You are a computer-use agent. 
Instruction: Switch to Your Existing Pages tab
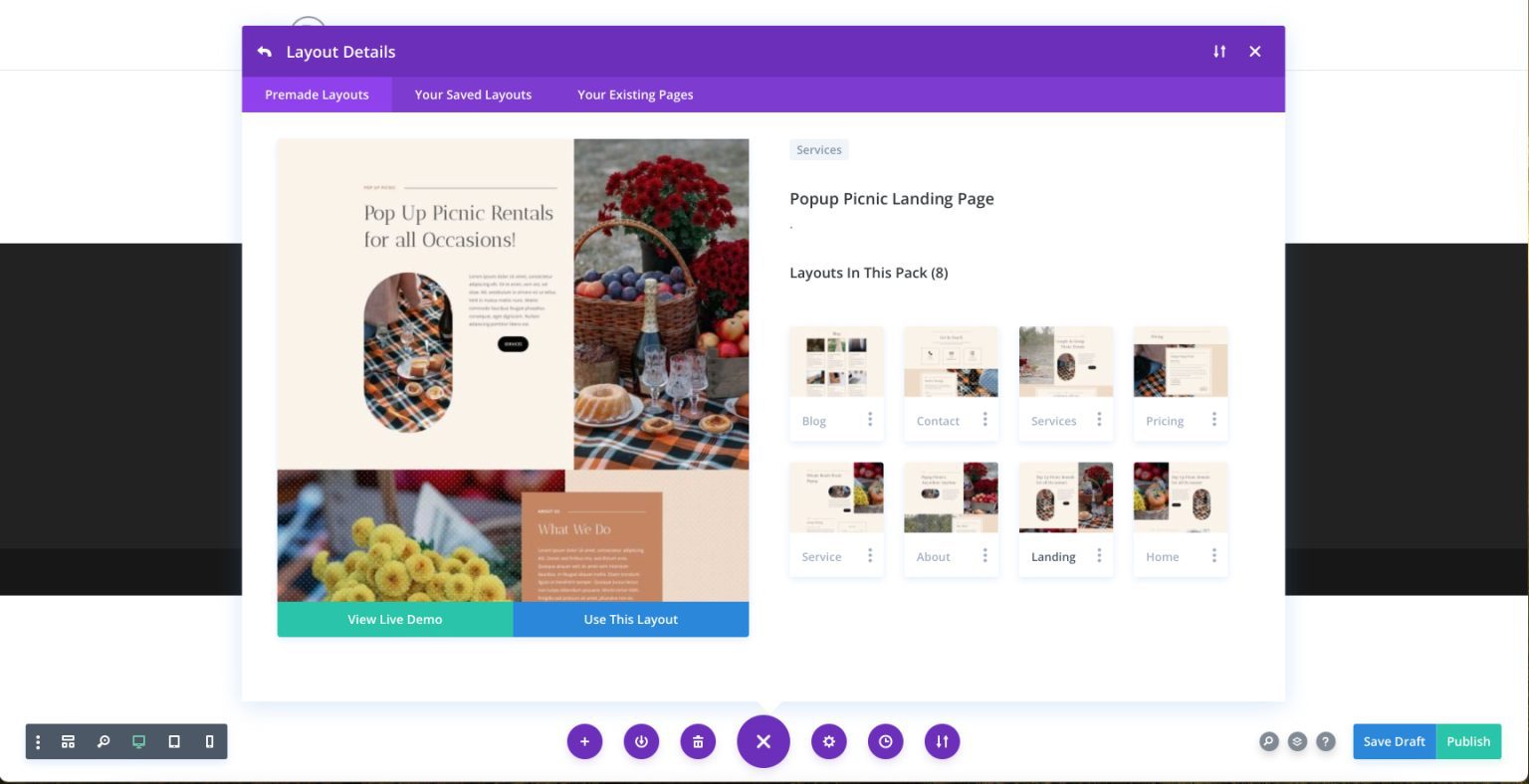[635, 95]
